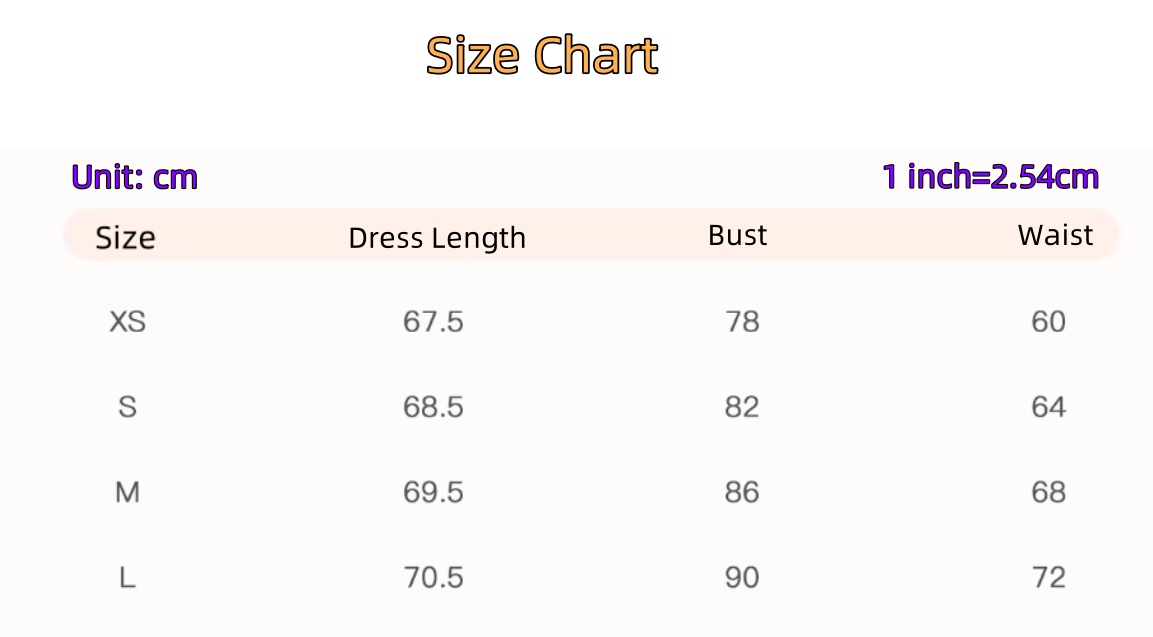Select the Dress Length column header
The width and height of the screenshot is (1153, 637).
[x=437, y=238]
